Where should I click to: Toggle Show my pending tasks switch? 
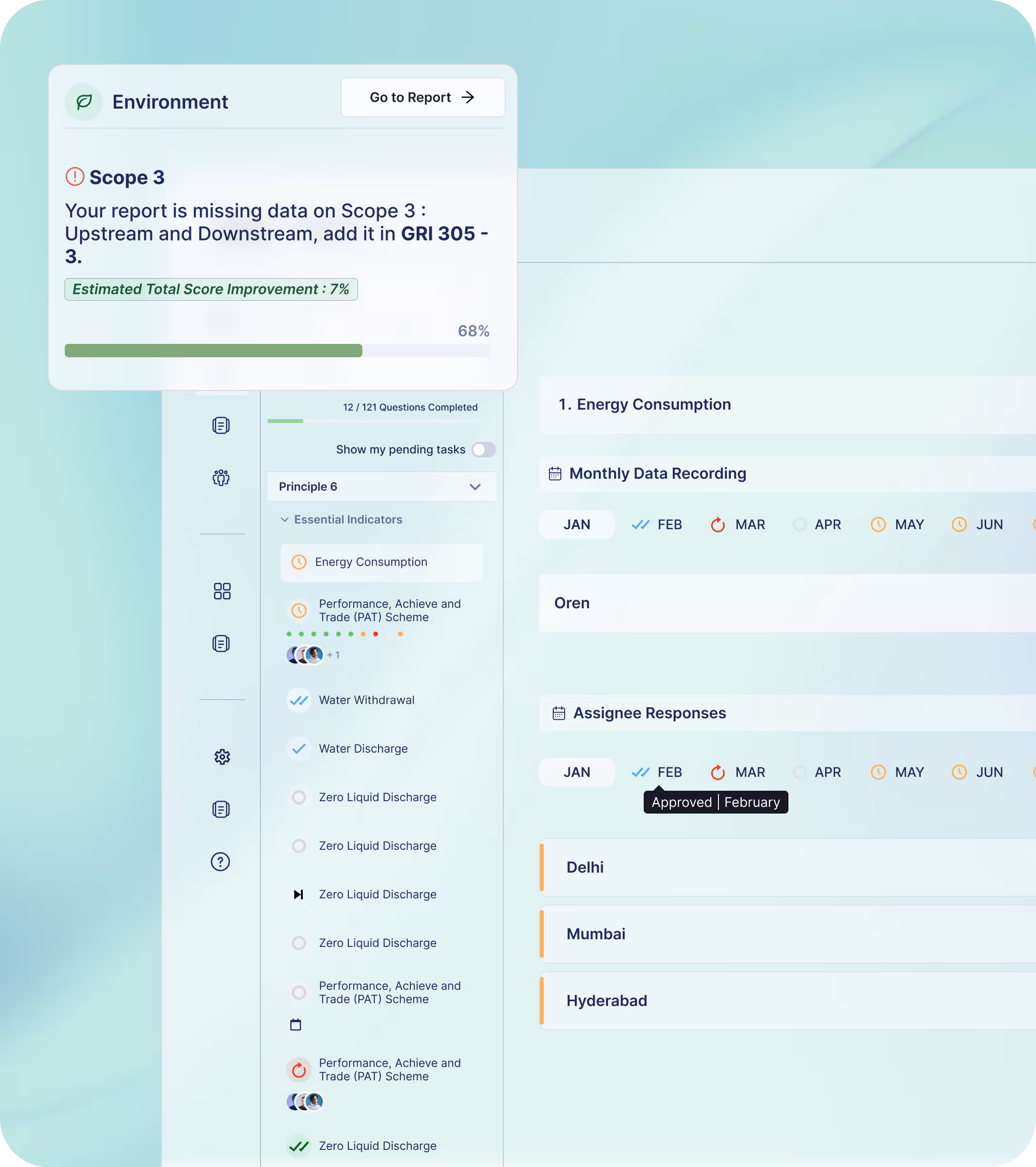coord(483,450)
